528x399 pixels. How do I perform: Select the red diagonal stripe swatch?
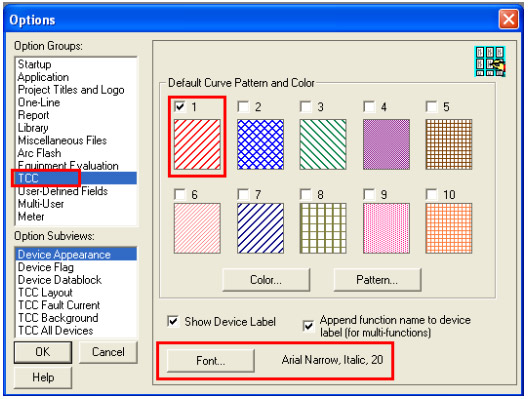coord(197,144)
